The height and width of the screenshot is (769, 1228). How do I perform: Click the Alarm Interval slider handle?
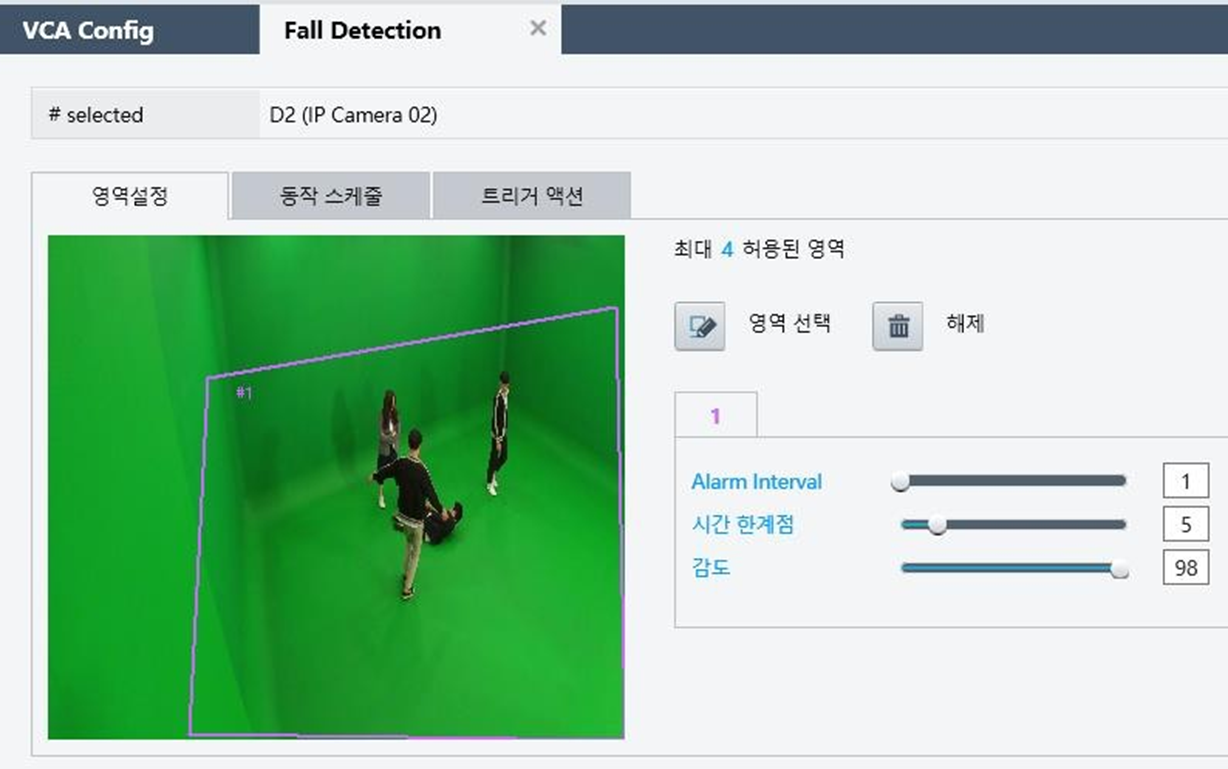[x=901, y=481]
